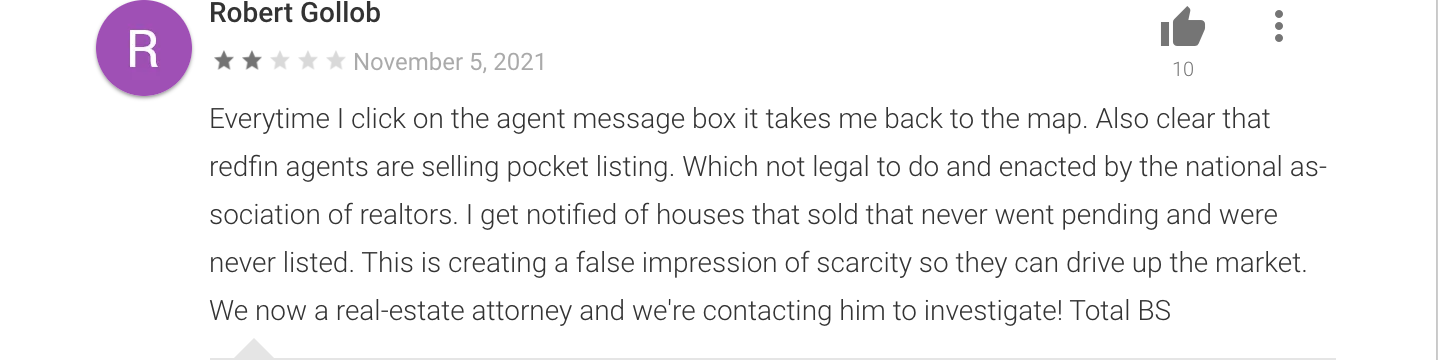Click the purple R profile avatar
Image resolution: width=1438 pixels, height=360 pixels.
point(143,49)
